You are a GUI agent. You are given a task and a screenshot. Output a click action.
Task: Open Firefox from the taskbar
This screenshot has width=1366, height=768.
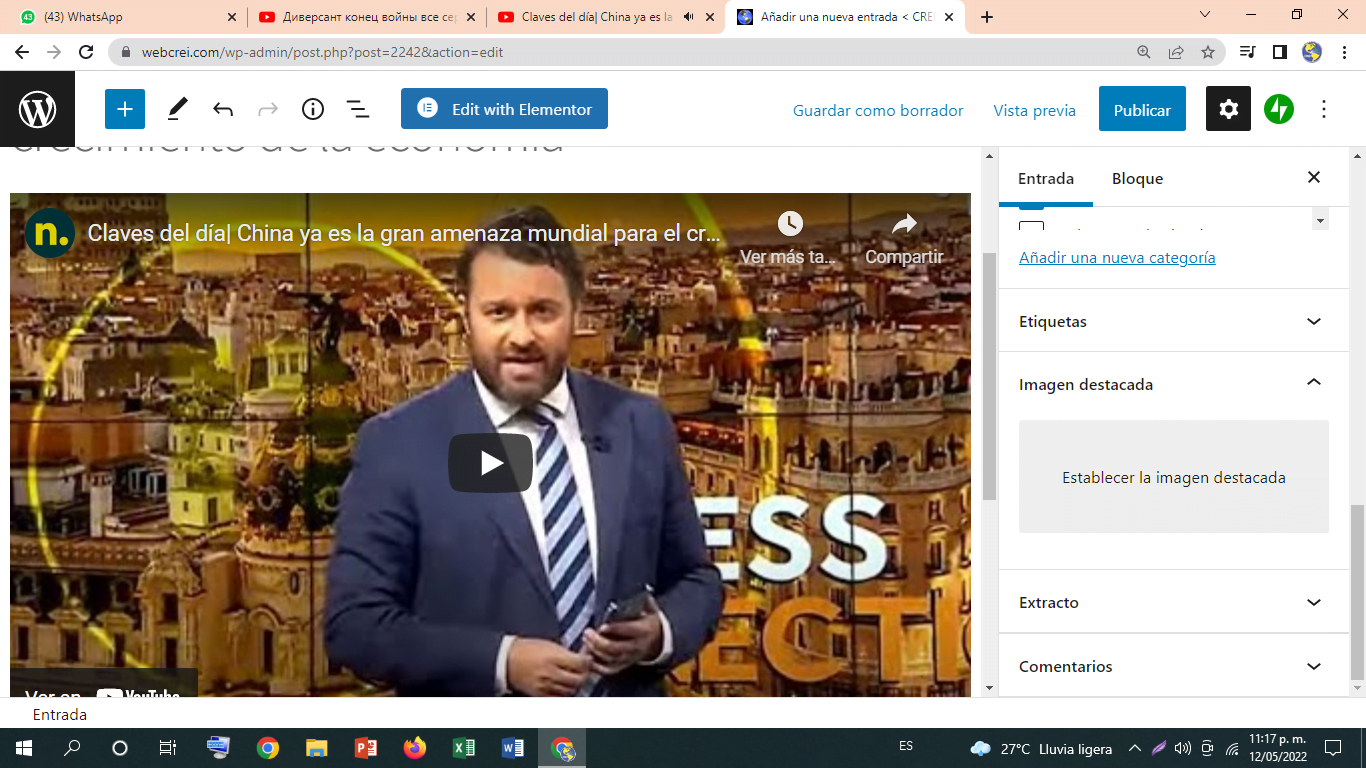414,748
